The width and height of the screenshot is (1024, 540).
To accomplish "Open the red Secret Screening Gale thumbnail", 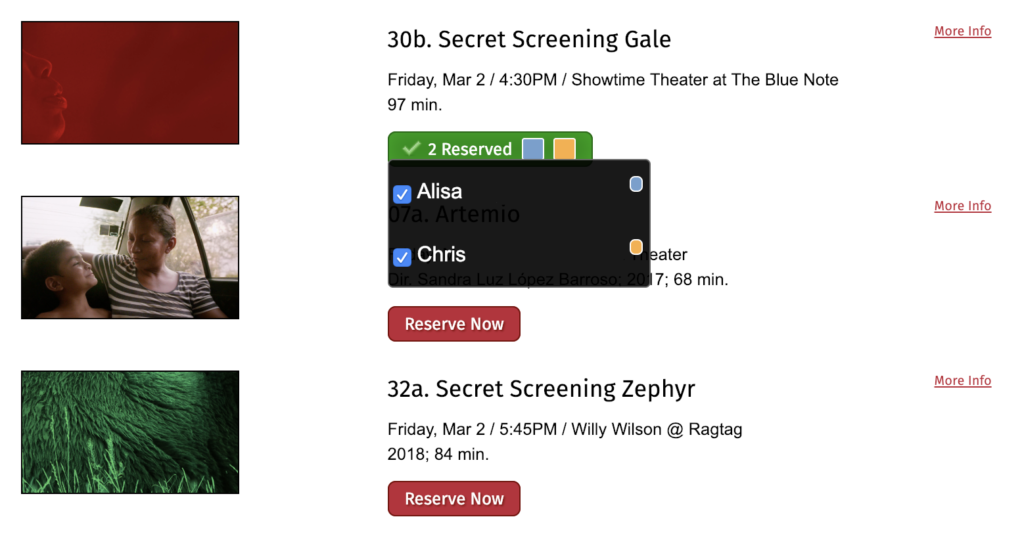I will pyautogui.click(x=130, y=83).
